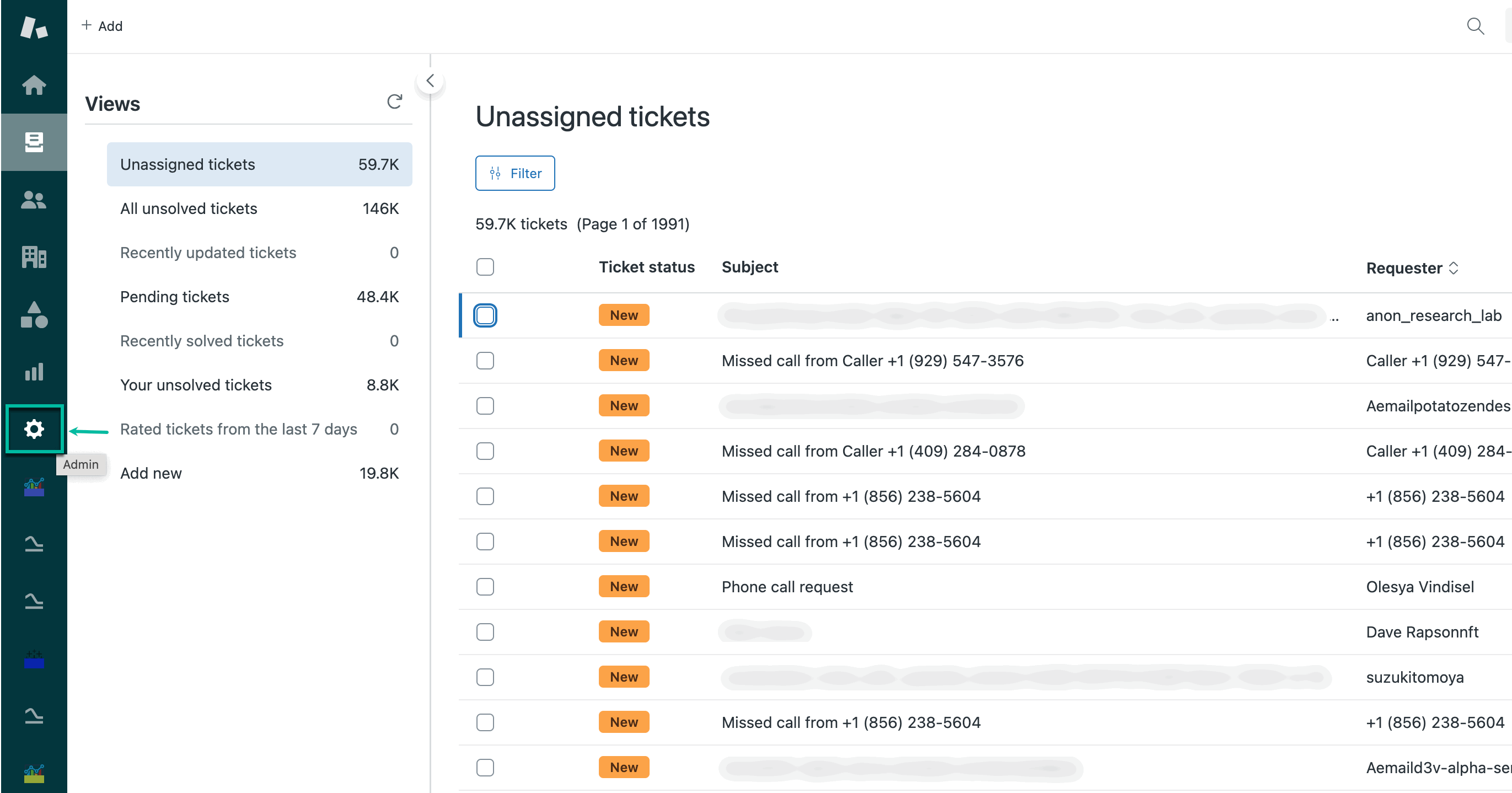The width and height of the screenshot is (1512, 793).
Task: Open the Customers people icon
Action: (x=34, y=200)
